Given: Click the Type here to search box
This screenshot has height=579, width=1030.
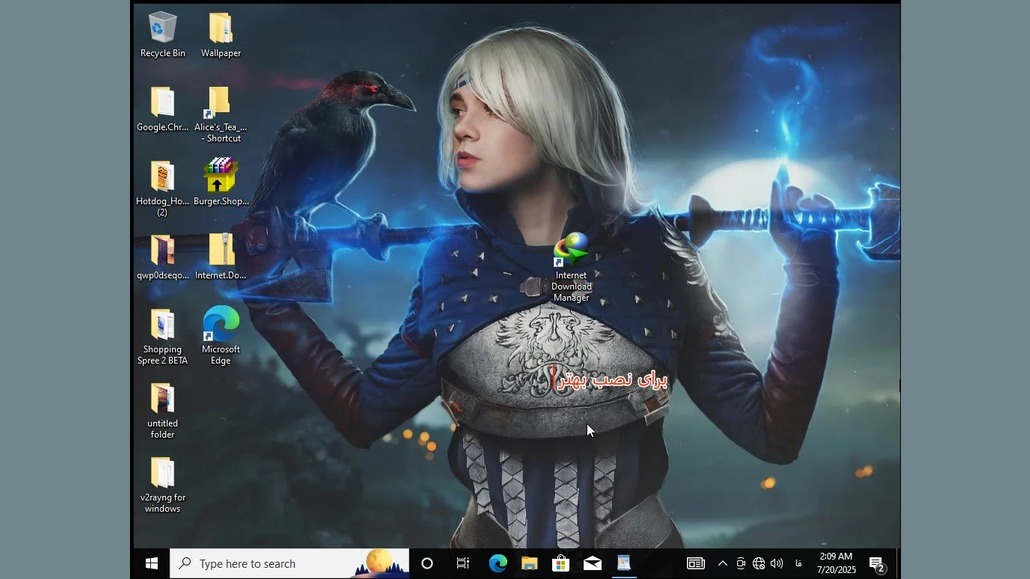Looking at the screenshot, I should (x=289, y=563).
